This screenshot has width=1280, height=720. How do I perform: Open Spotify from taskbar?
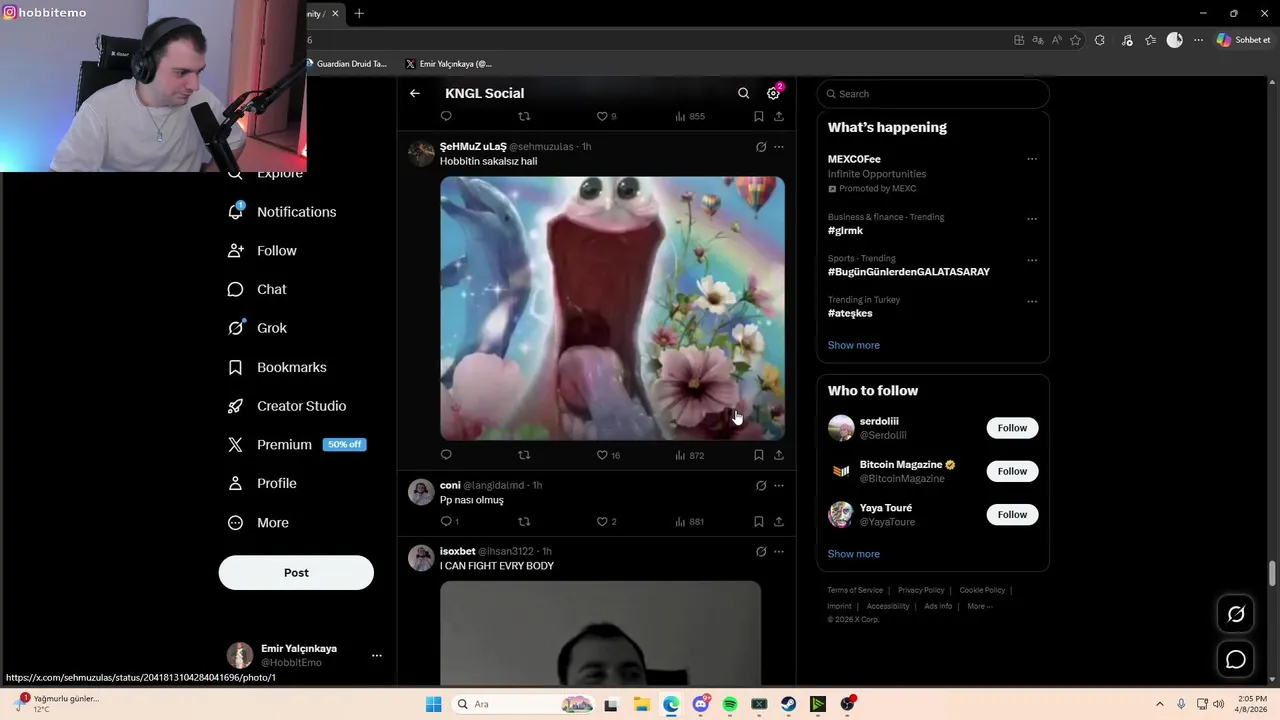point(730,704)
